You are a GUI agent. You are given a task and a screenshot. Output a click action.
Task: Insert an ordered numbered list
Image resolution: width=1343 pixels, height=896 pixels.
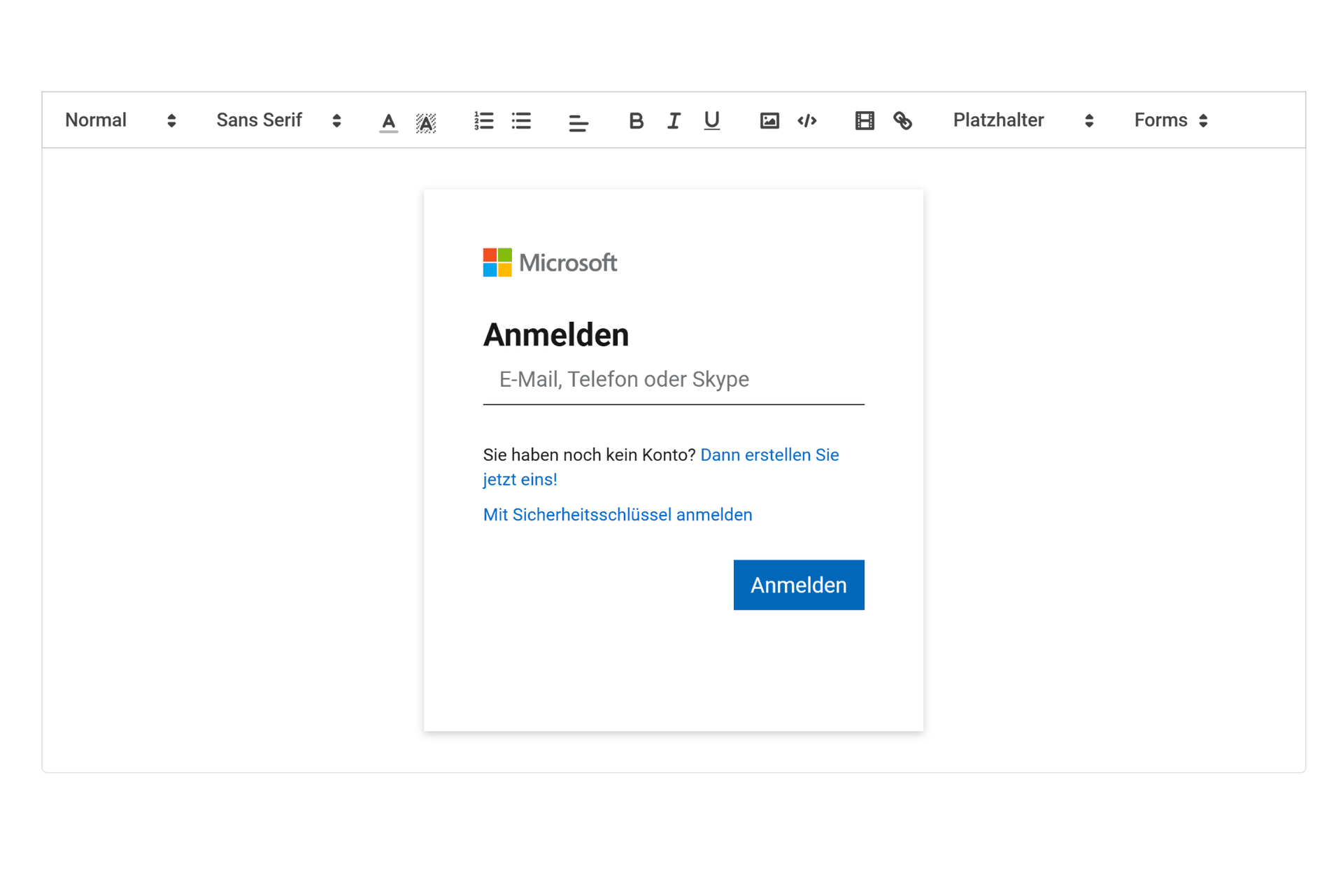tap(483, 121)
